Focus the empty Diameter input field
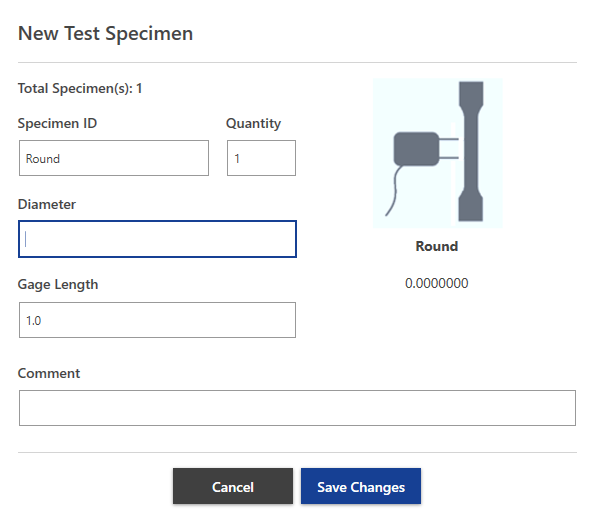 [x=158, y=239]
